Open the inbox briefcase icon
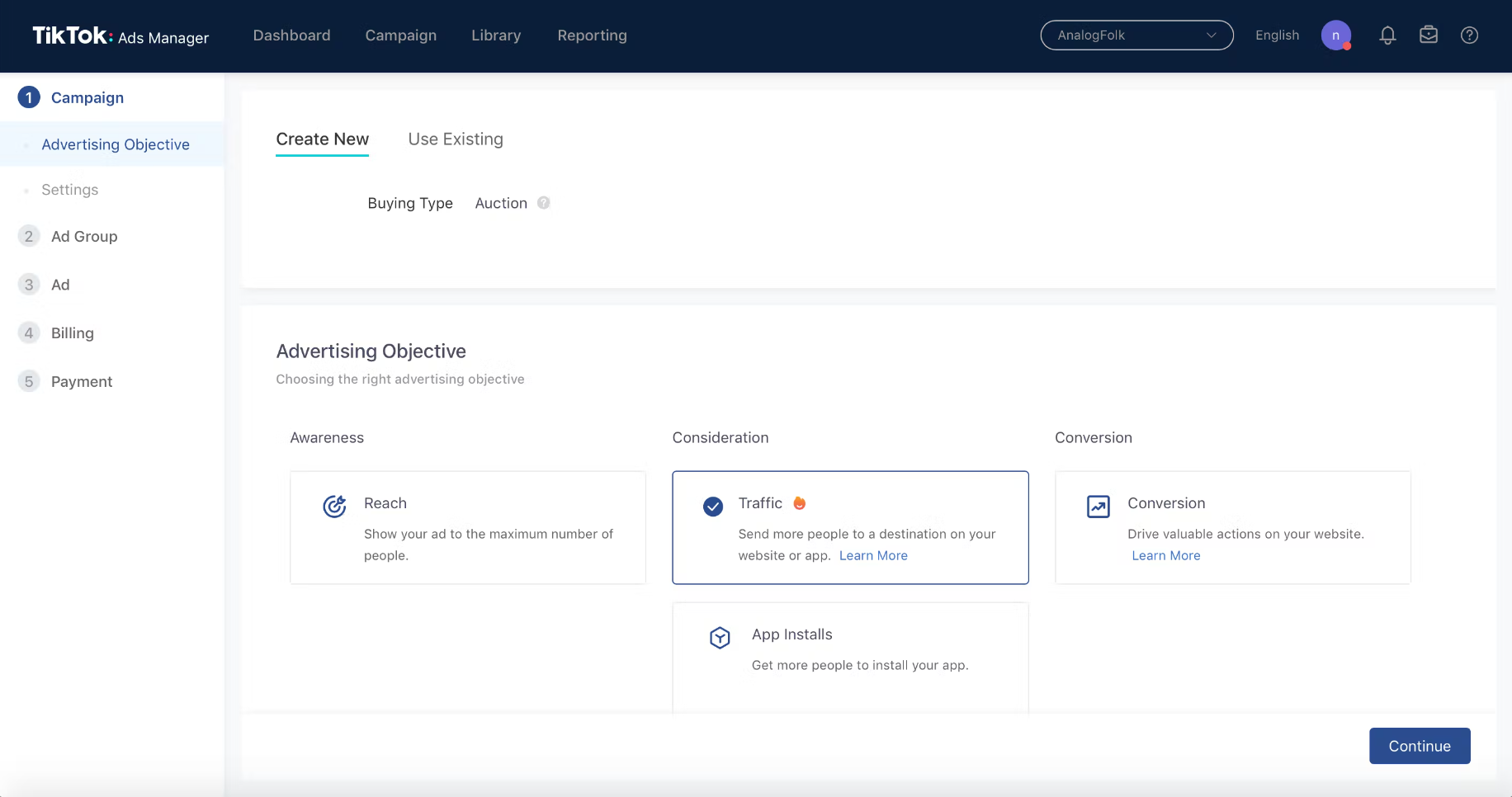Screen dimensions: 1512x797 (1429, 35)
